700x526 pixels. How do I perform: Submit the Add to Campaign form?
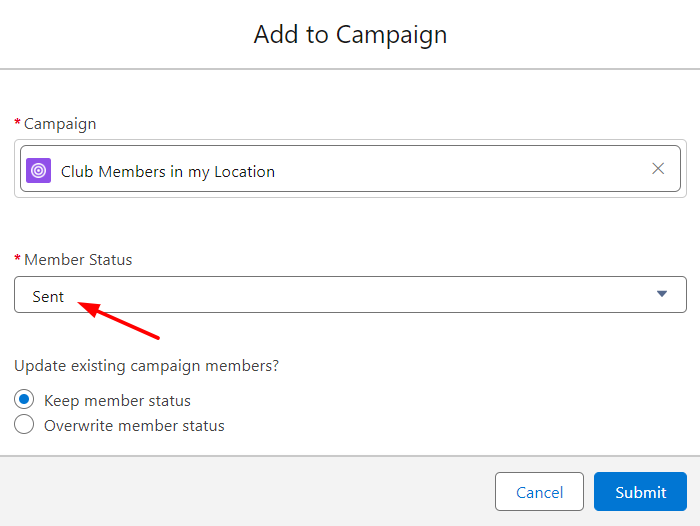pyautogui.click(x=640, y=492)
